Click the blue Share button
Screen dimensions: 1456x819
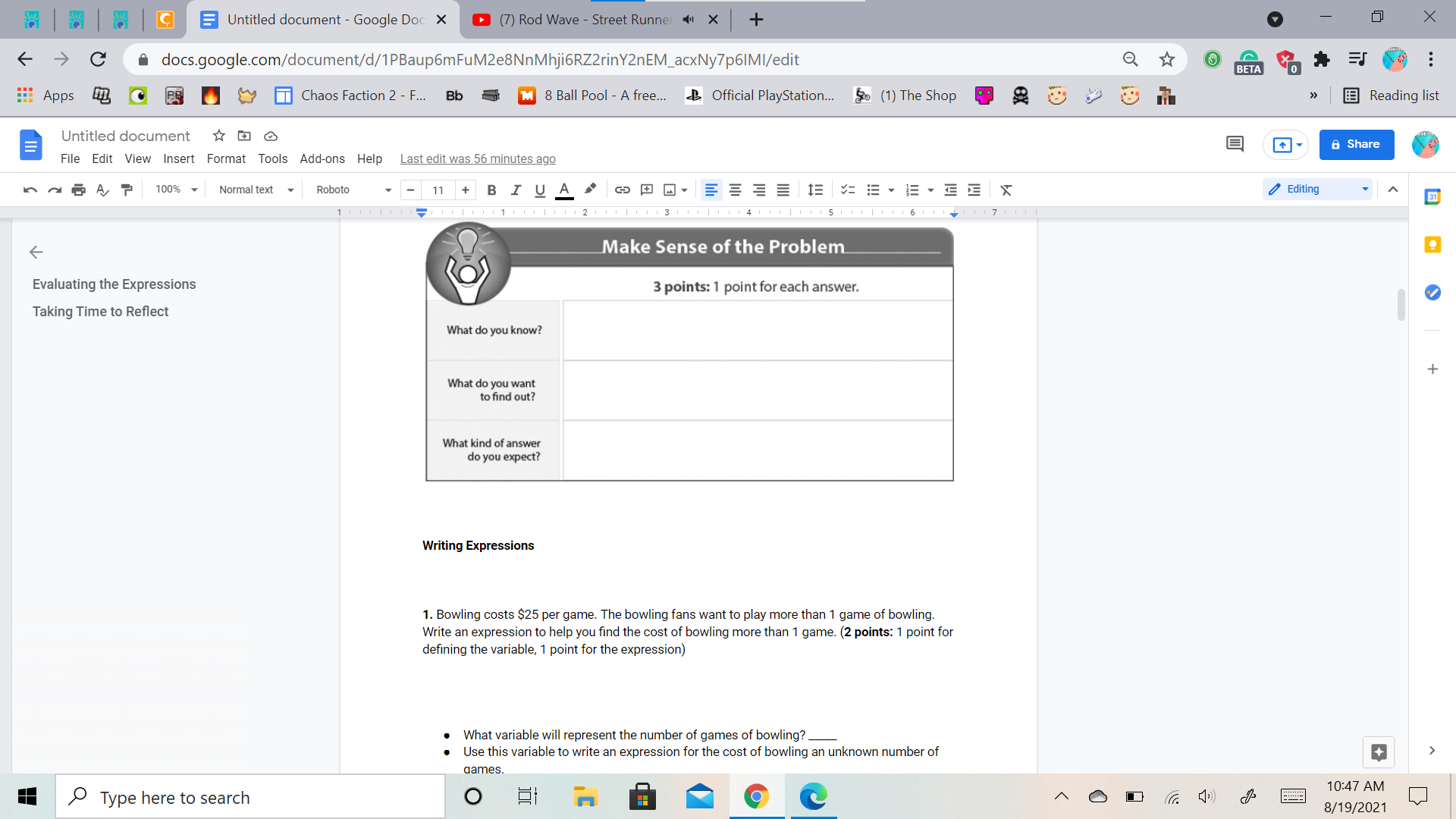point(1356,144)
